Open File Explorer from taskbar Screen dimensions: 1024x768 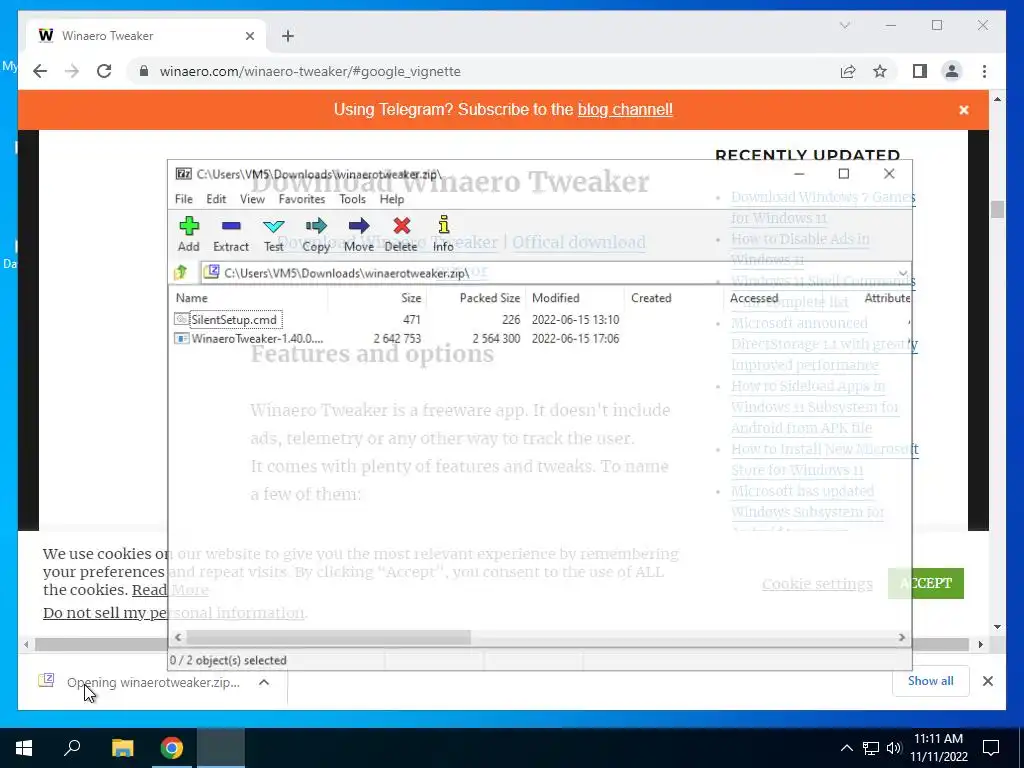pos(122,748)
